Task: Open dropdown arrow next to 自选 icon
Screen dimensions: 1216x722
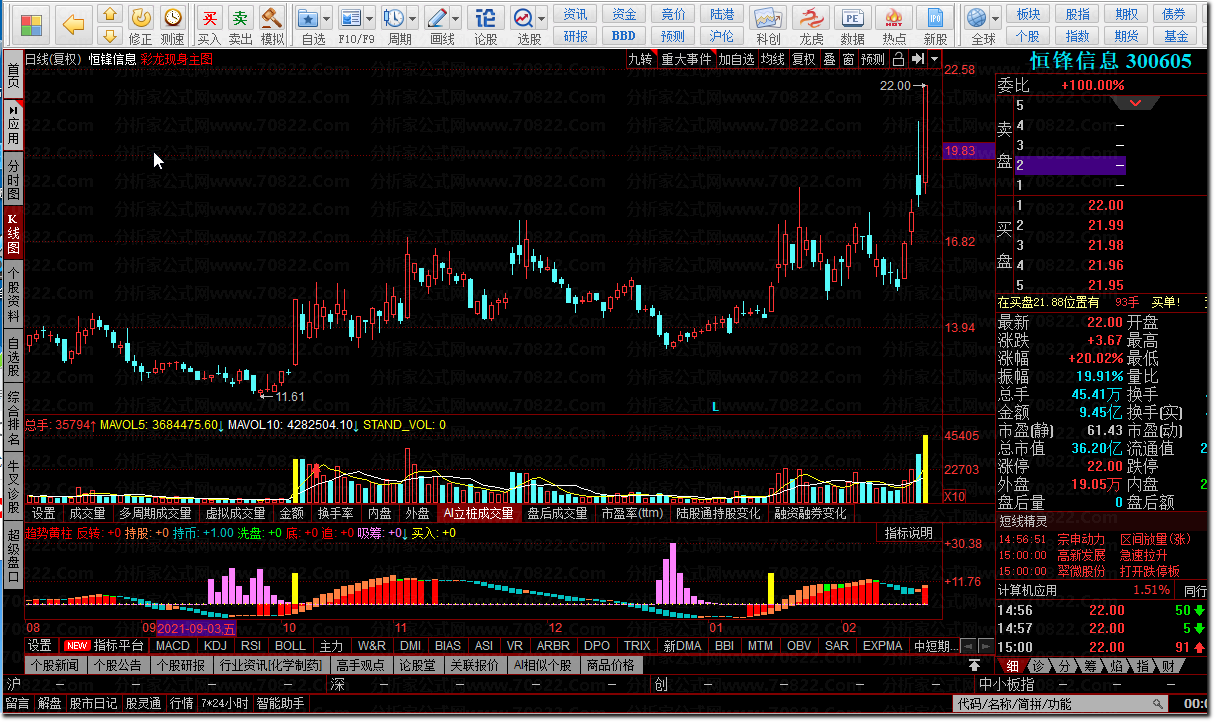Action: [327, 19]
